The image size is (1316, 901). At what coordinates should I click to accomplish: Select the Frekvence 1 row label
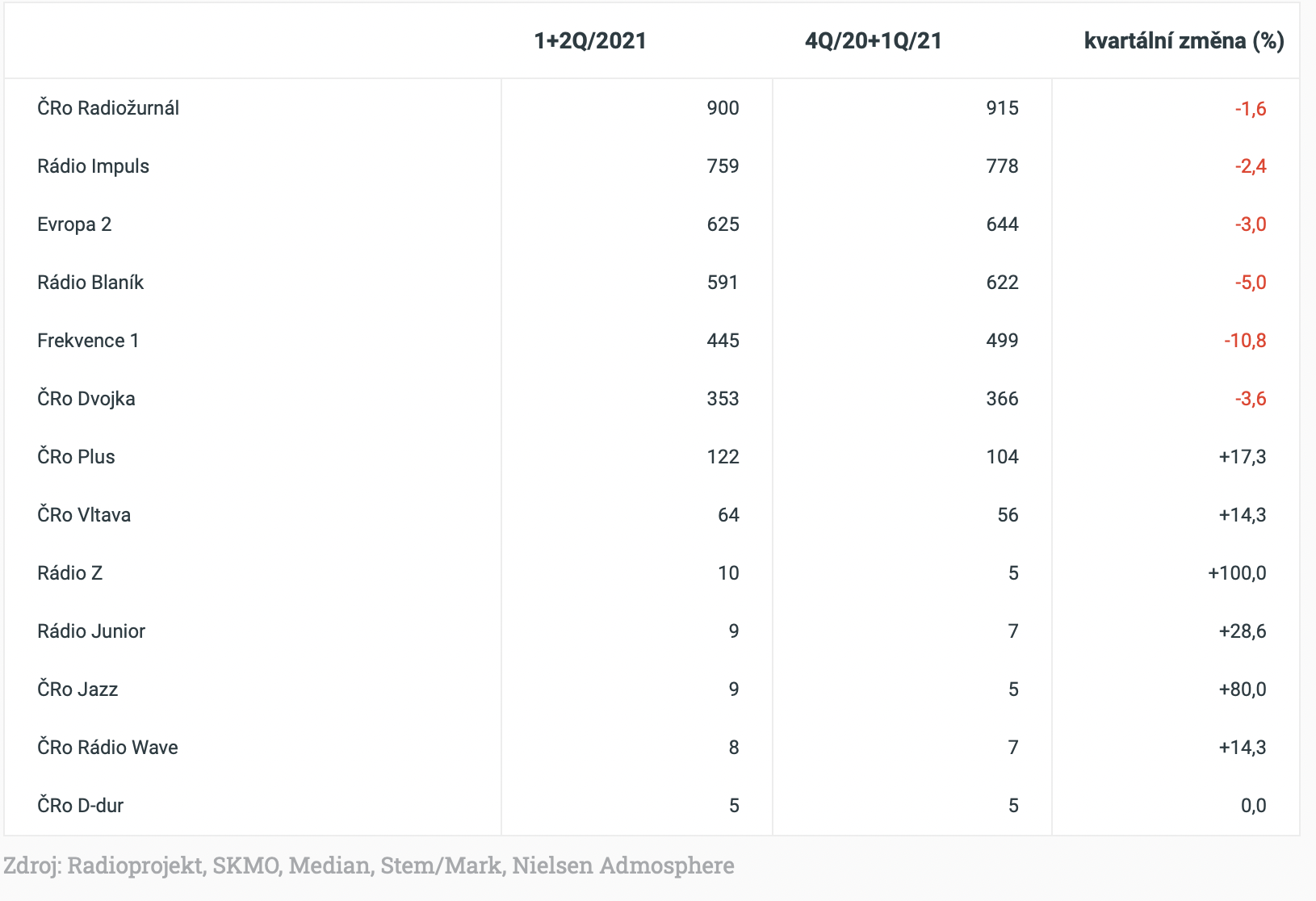tap(88, 341)
